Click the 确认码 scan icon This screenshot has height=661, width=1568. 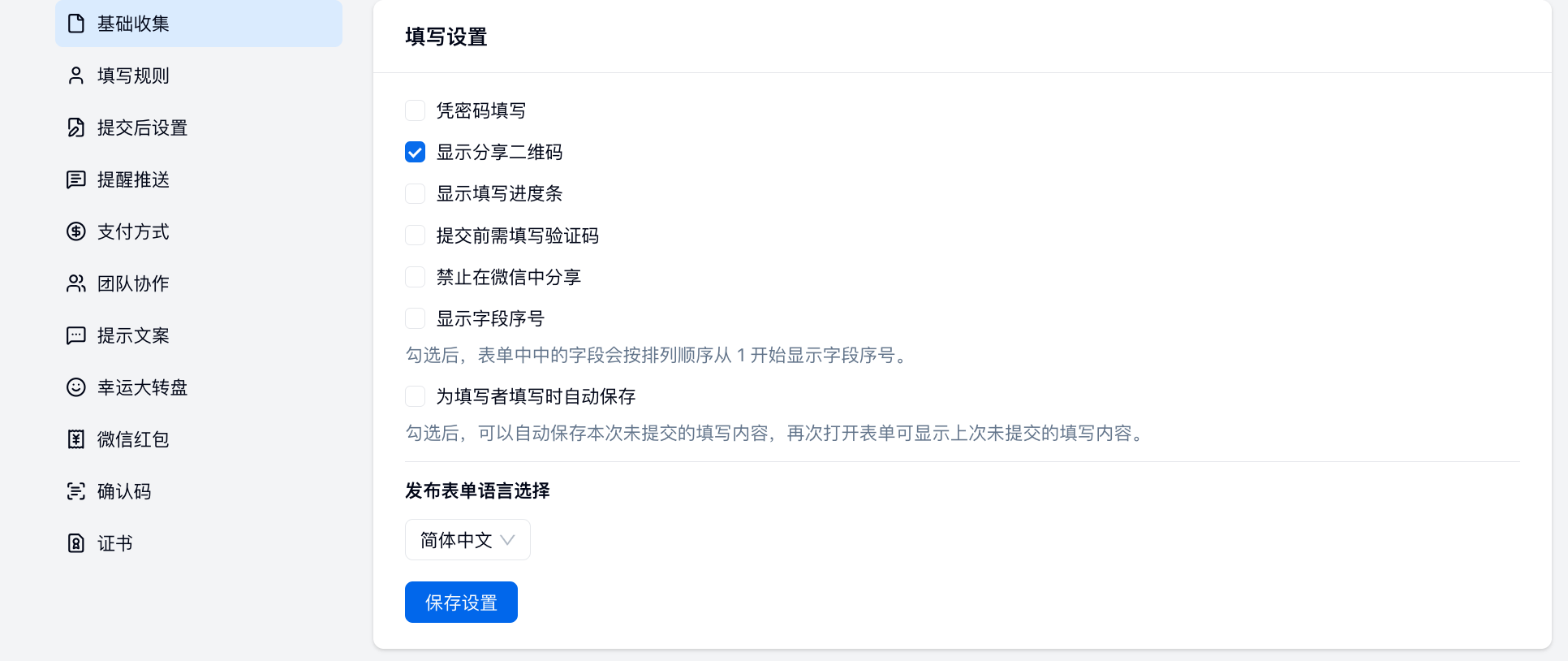point(76,491)
